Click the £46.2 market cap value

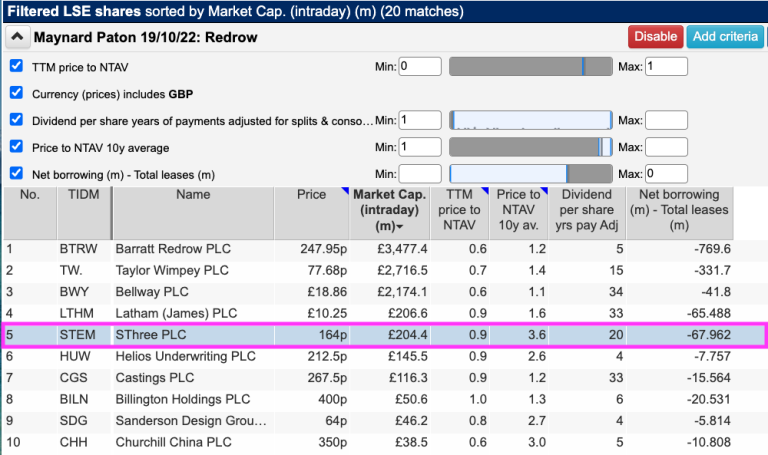pos(411,421)
